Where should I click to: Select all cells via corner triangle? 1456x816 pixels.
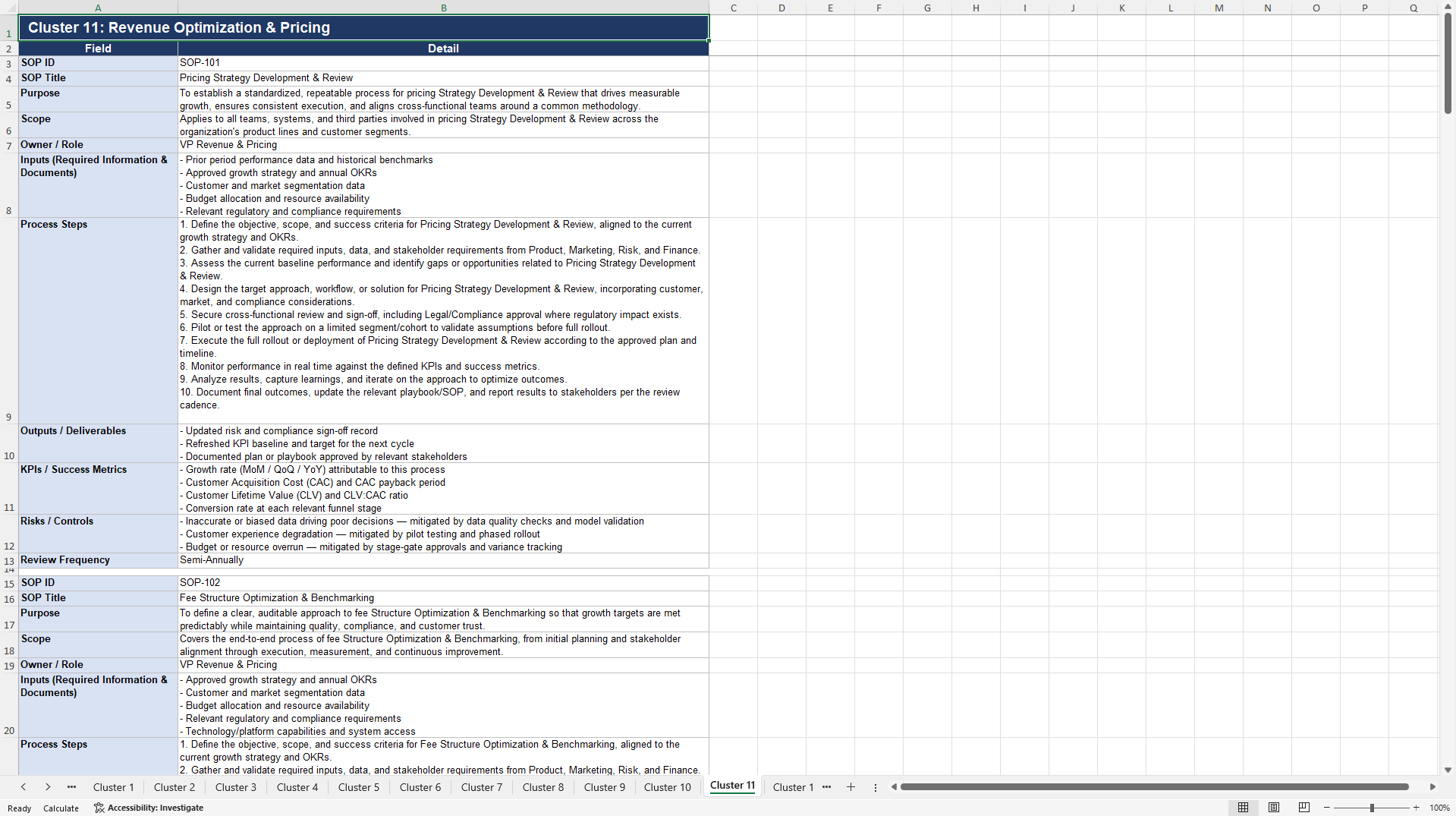click(x=9, y=8)
